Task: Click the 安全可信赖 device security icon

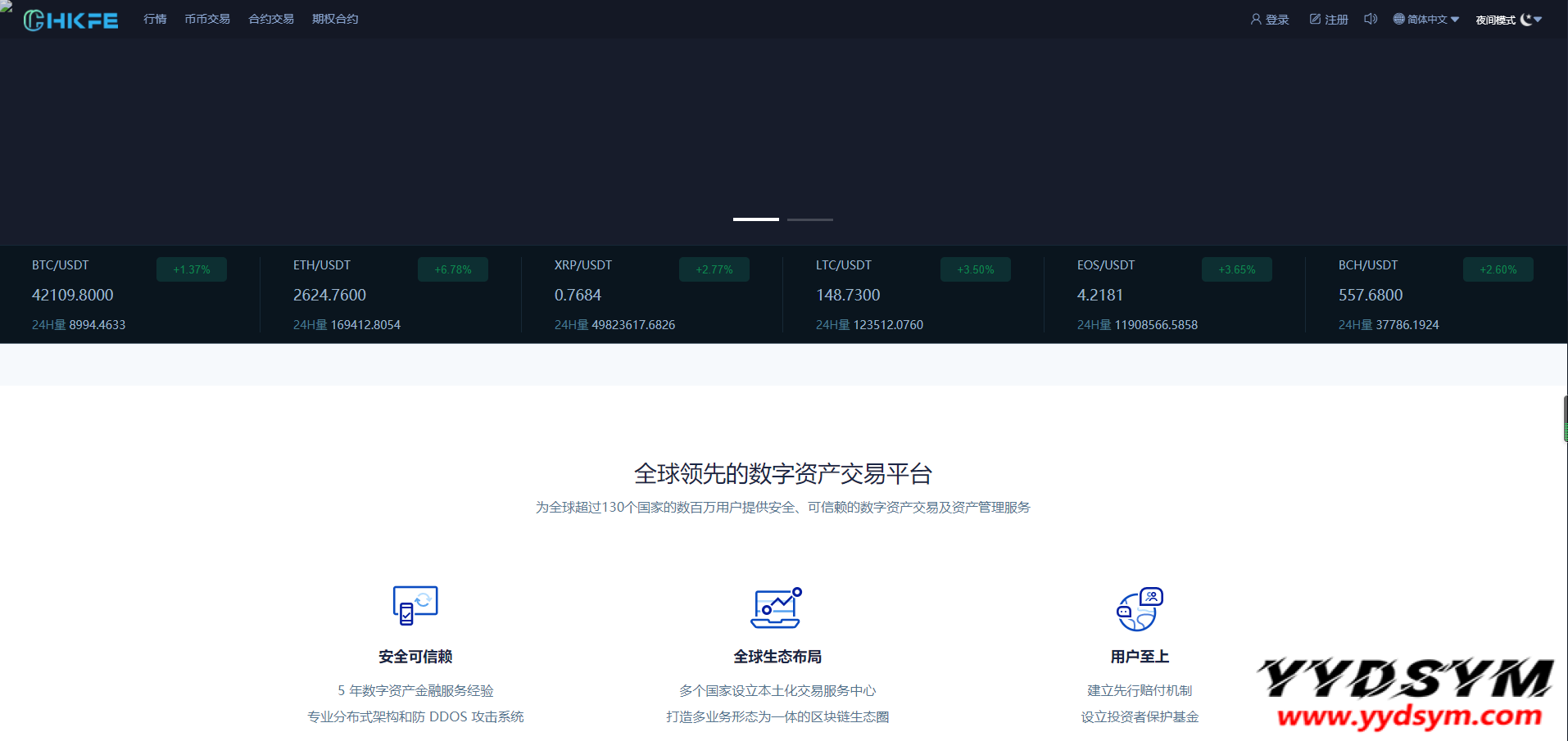Action: point(415,606)
